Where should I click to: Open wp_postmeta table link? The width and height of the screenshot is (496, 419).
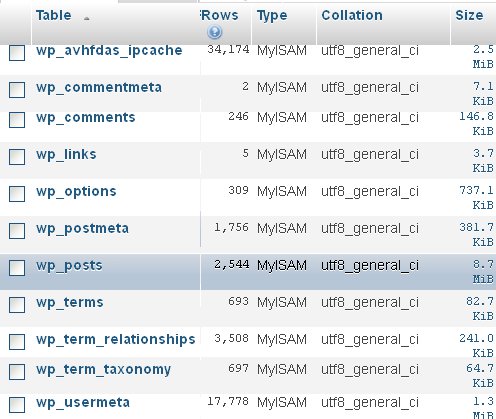82,229
